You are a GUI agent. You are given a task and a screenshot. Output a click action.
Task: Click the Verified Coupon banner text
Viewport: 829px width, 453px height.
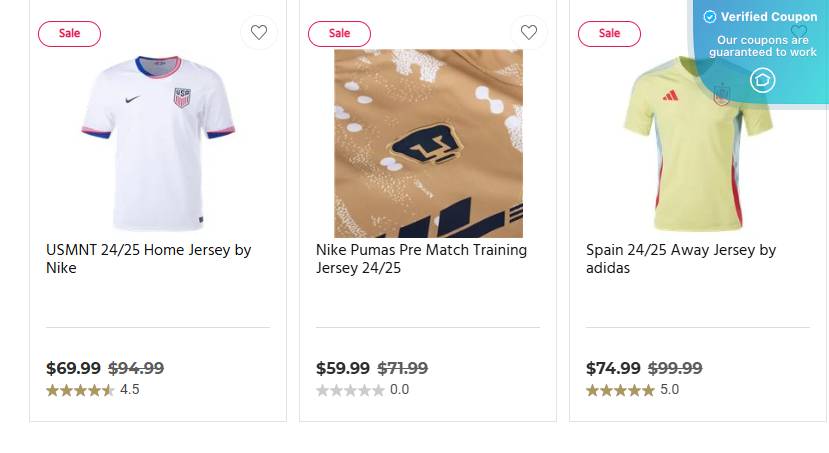click(768, 17)
